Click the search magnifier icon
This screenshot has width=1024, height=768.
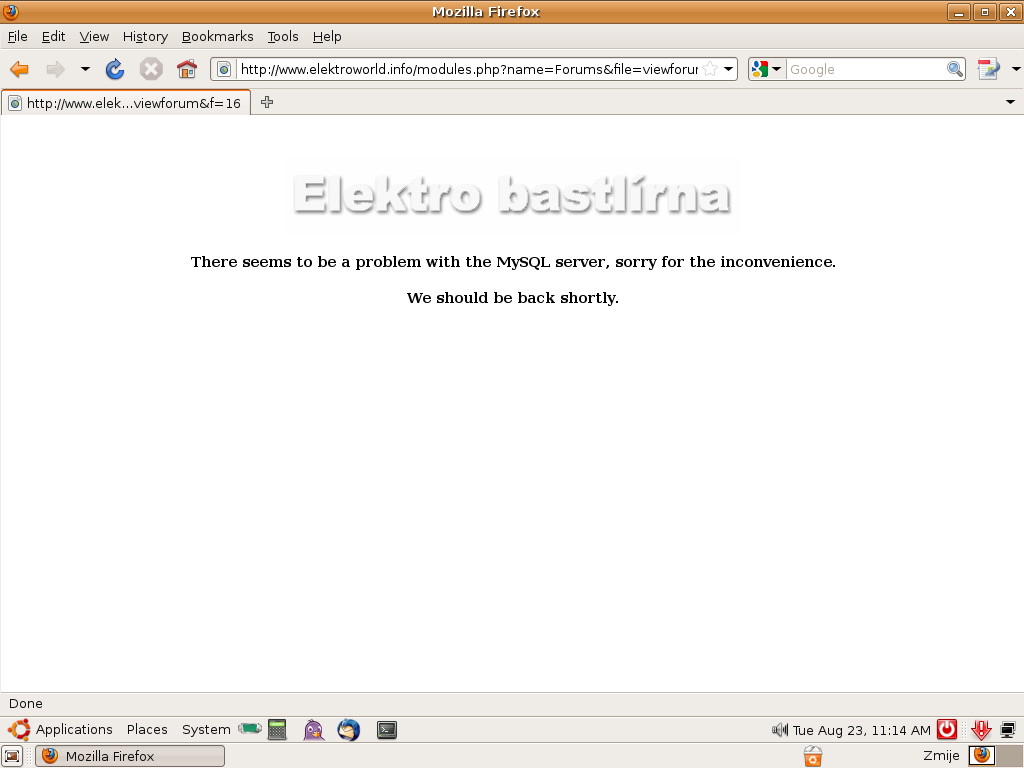955,69
